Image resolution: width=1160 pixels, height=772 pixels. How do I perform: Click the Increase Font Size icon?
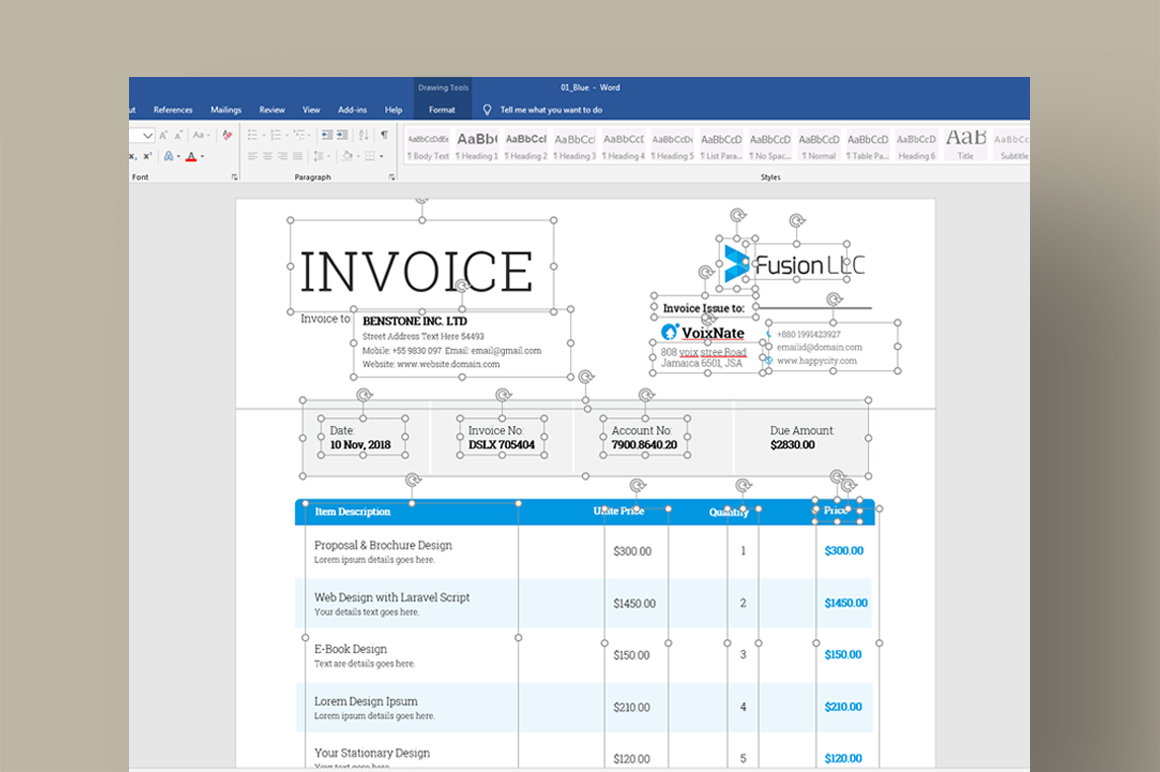click(162, 135)
